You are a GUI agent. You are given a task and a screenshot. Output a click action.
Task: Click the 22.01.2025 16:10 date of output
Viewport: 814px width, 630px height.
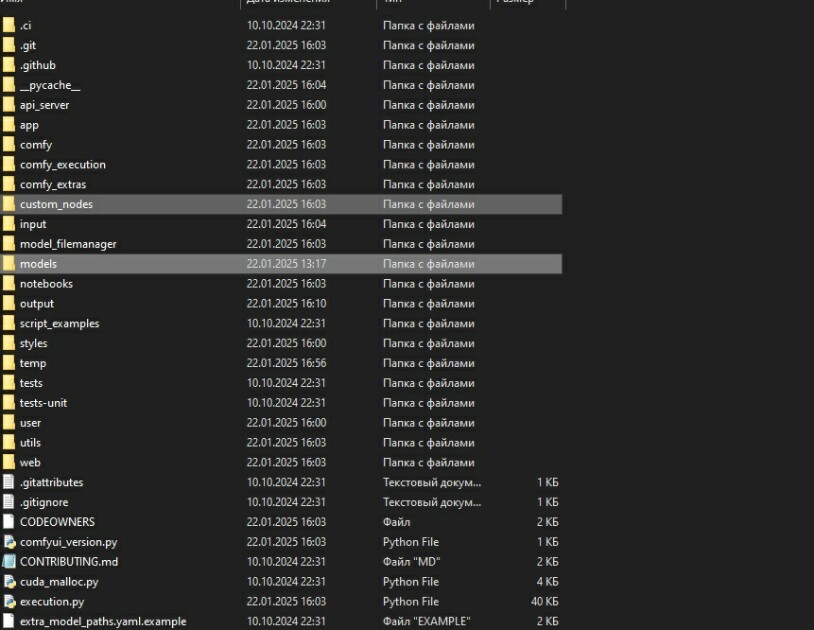[287, 303]
